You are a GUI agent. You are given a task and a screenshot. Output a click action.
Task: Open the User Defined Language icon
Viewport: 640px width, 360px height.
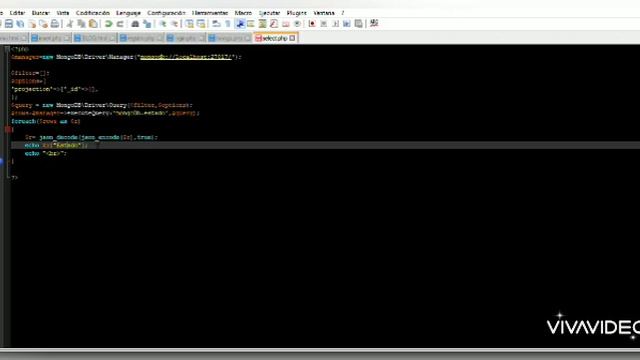pyautogui.click(x=251, y=24)
